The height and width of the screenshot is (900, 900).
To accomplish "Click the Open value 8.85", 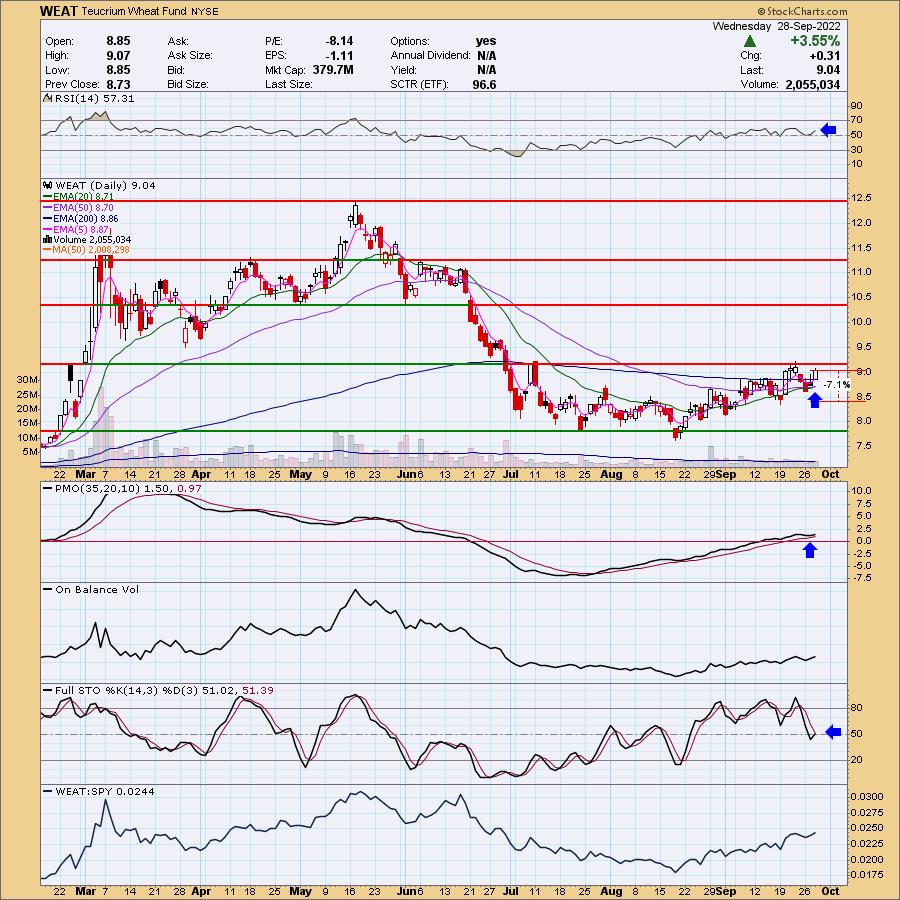I will [118, 41].
